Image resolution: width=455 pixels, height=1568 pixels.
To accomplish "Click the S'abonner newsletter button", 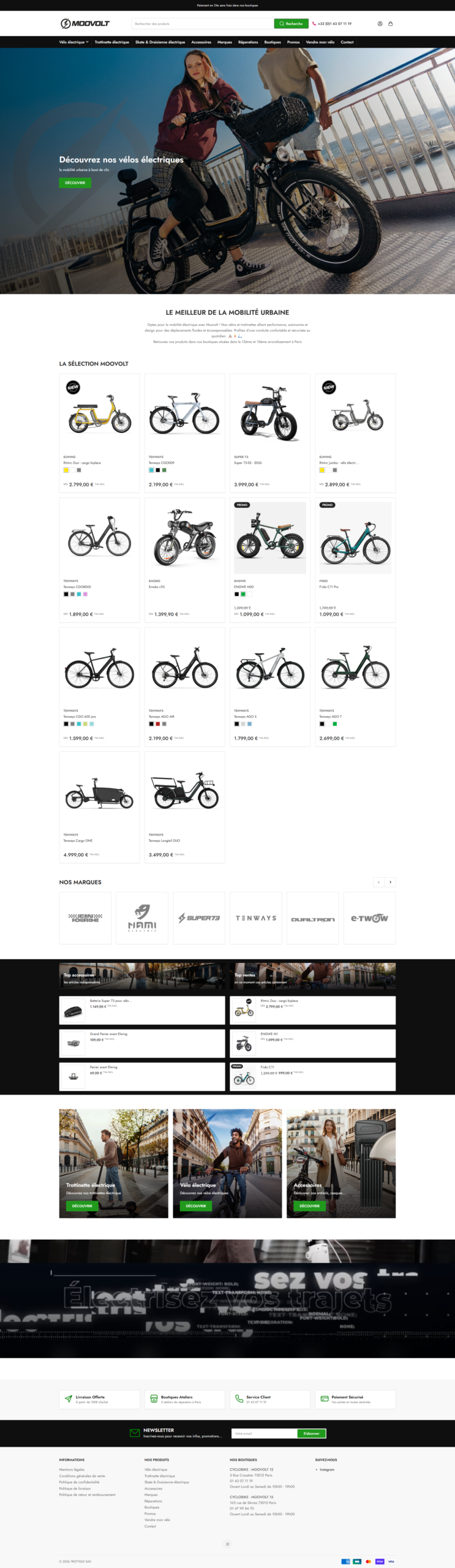I will click(311, 1433).
